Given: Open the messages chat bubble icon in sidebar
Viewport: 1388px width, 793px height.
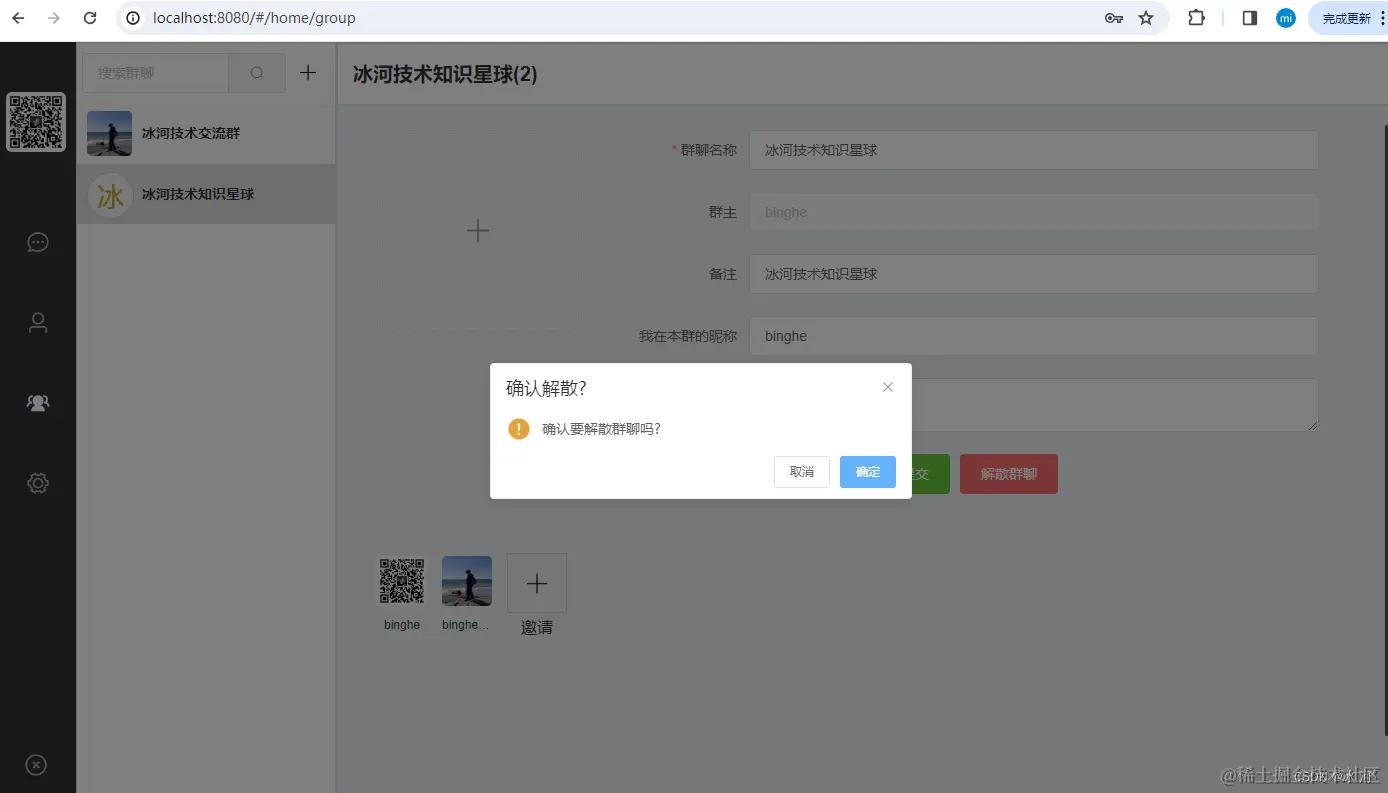Looking at the screenshot, I should [x=37, y=242].
